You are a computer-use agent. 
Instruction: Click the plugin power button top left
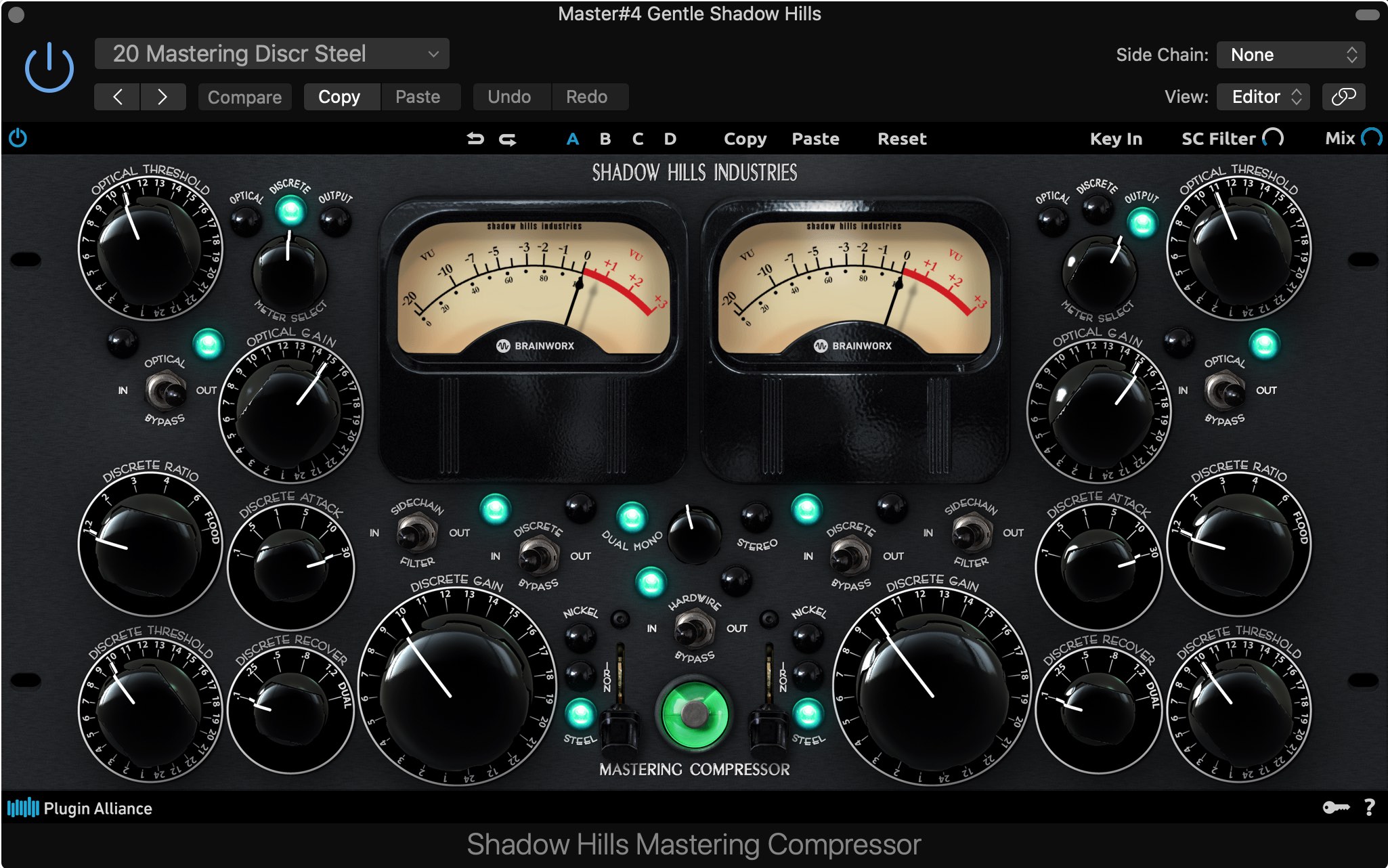(x=48, y=66)
